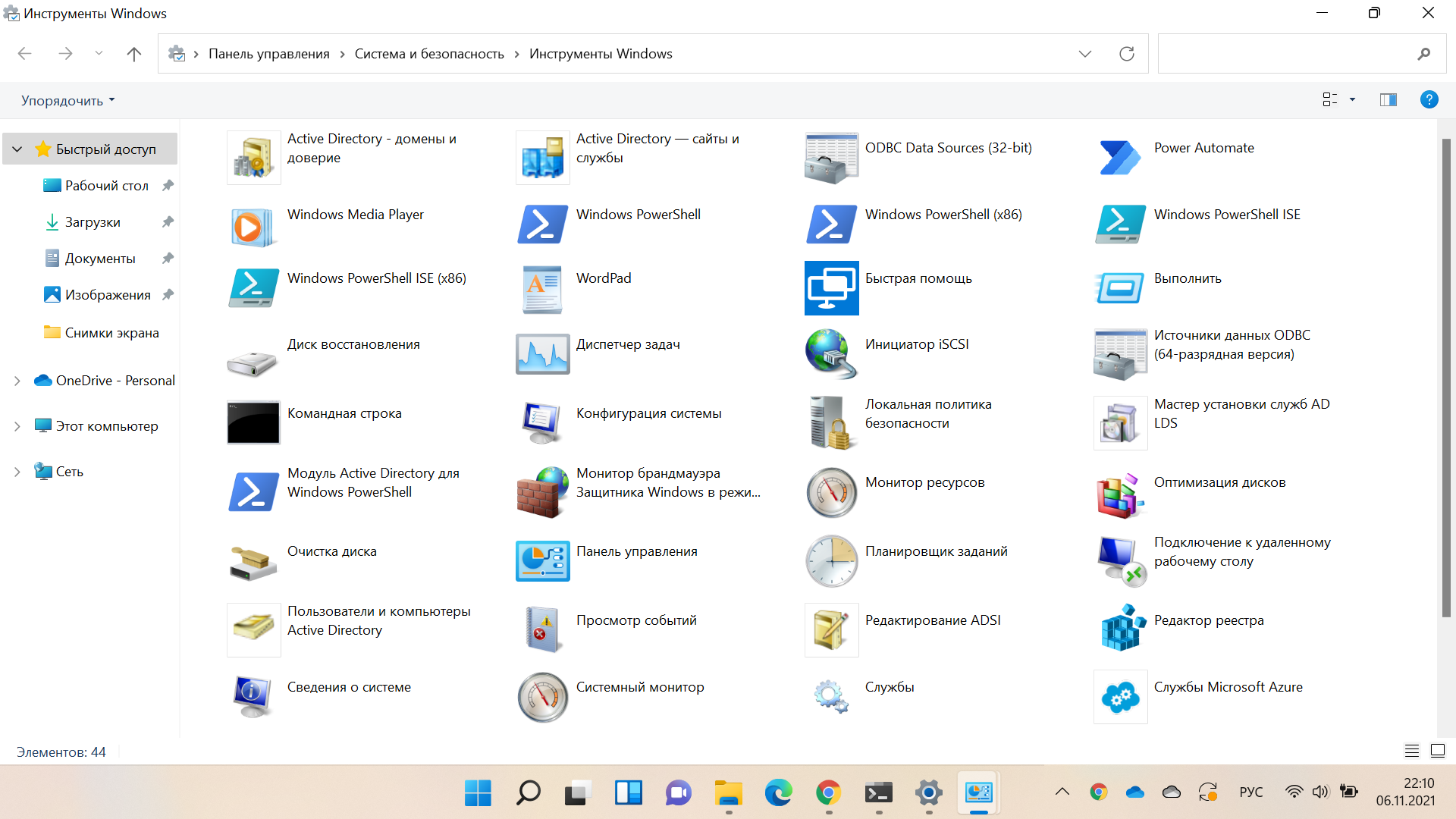Open Windows PowerShell (x86) icon

click(x=831, y=224)
